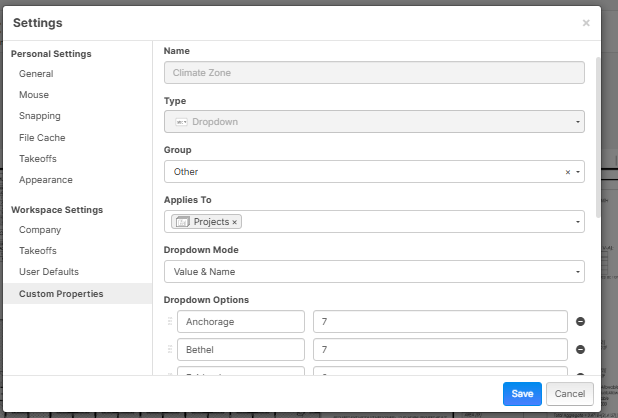618x418 pixels.
Task: Select File Cache settings
Action: (42, 138)
